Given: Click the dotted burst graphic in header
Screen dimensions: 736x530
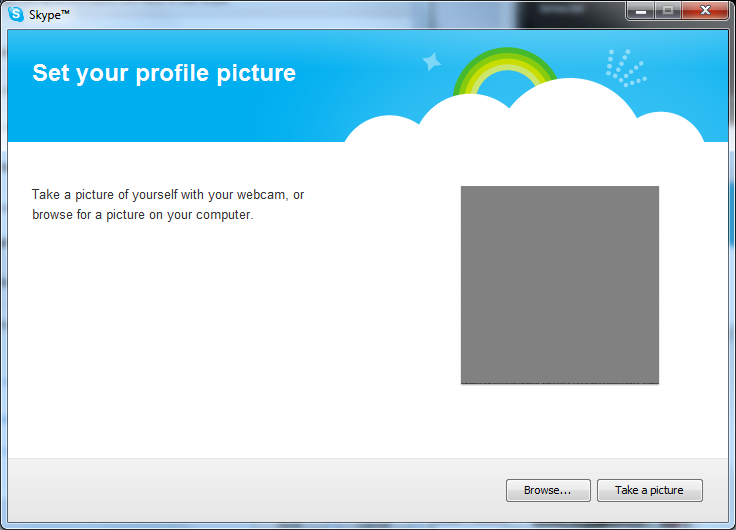Looking at the screenshot, I should pos(625,67).
